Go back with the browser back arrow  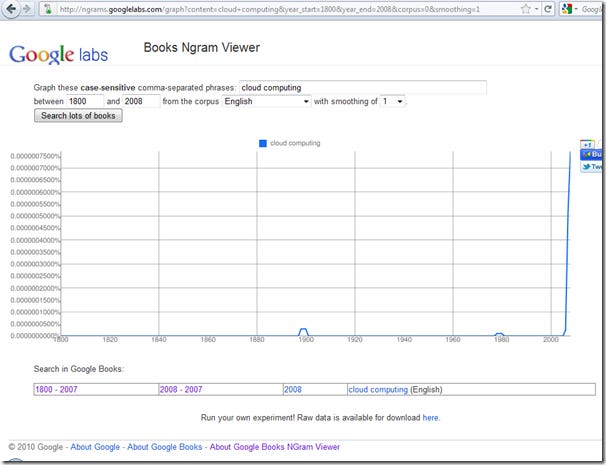pos(11,9)
